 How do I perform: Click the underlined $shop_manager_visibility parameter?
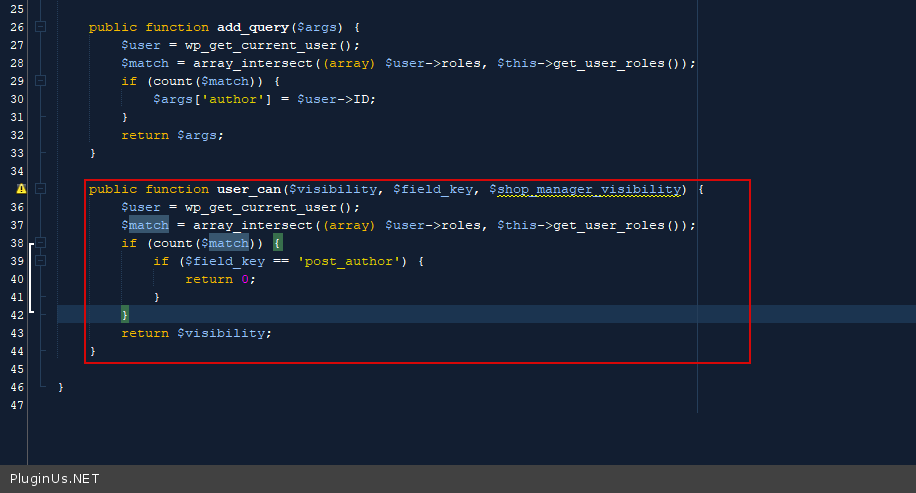pyautogui.click(x=587, y=189)
